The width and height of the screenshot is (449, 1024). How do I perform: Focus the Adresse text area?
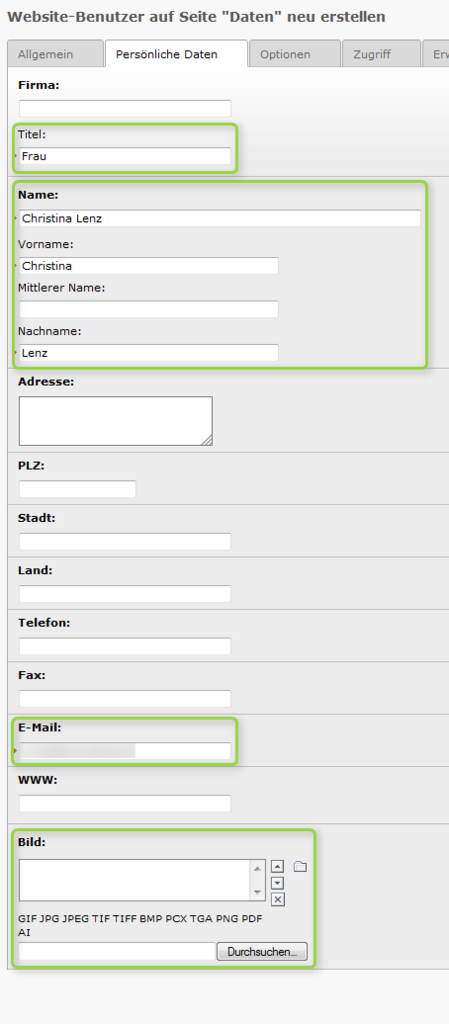[x=116, y=421]
